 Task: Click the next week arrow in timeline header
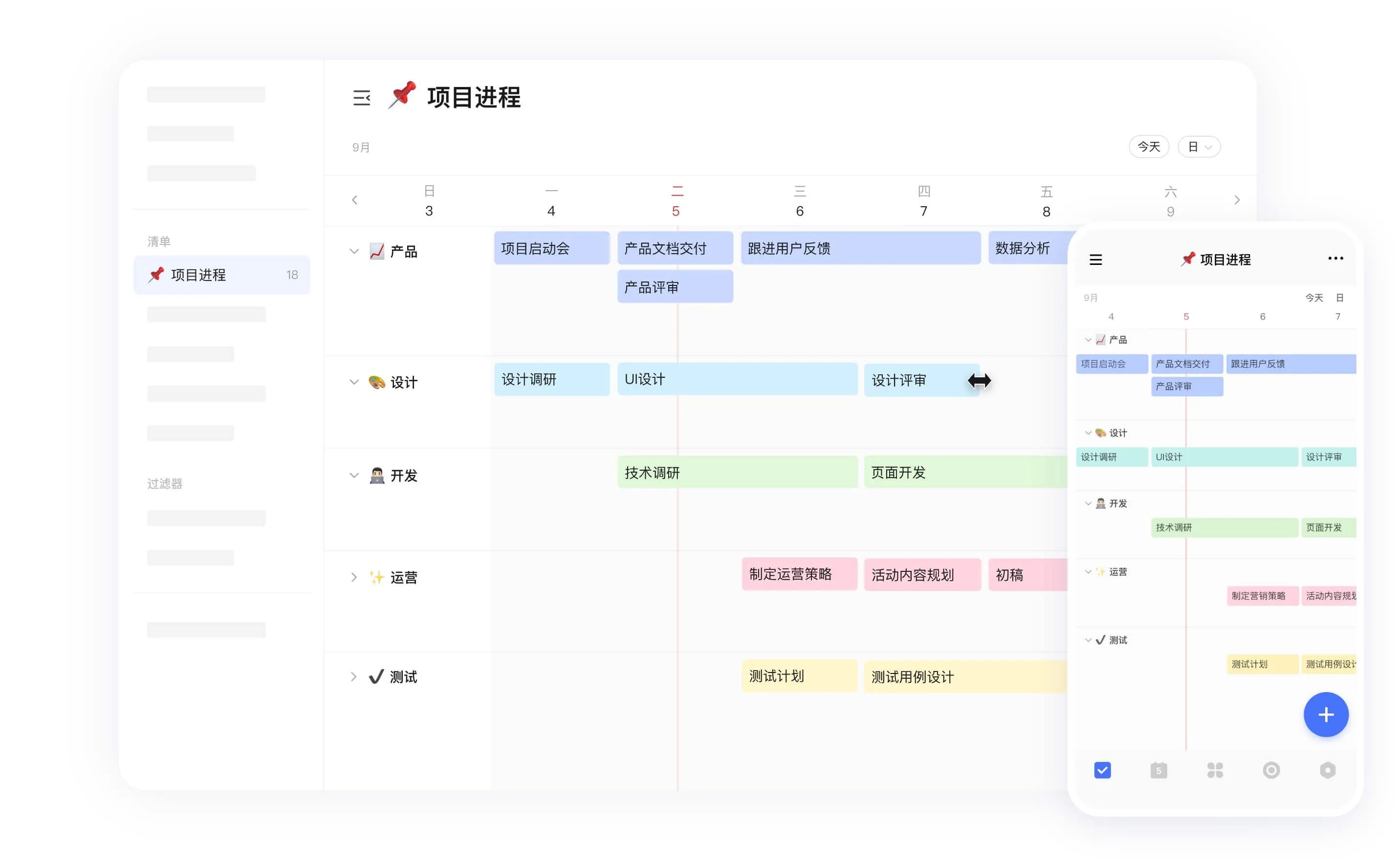pyautogui.click(x=1237, y=200)
